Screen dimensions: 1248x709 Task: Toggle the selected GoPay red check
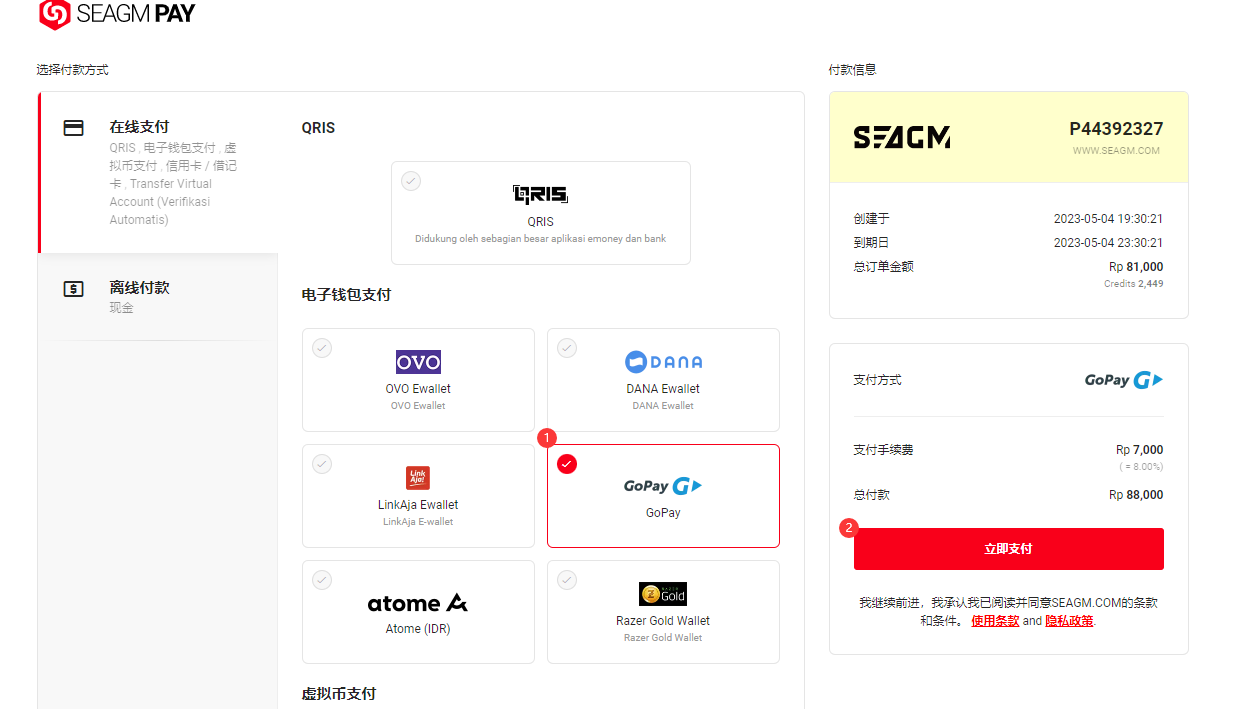pos(566,464)
